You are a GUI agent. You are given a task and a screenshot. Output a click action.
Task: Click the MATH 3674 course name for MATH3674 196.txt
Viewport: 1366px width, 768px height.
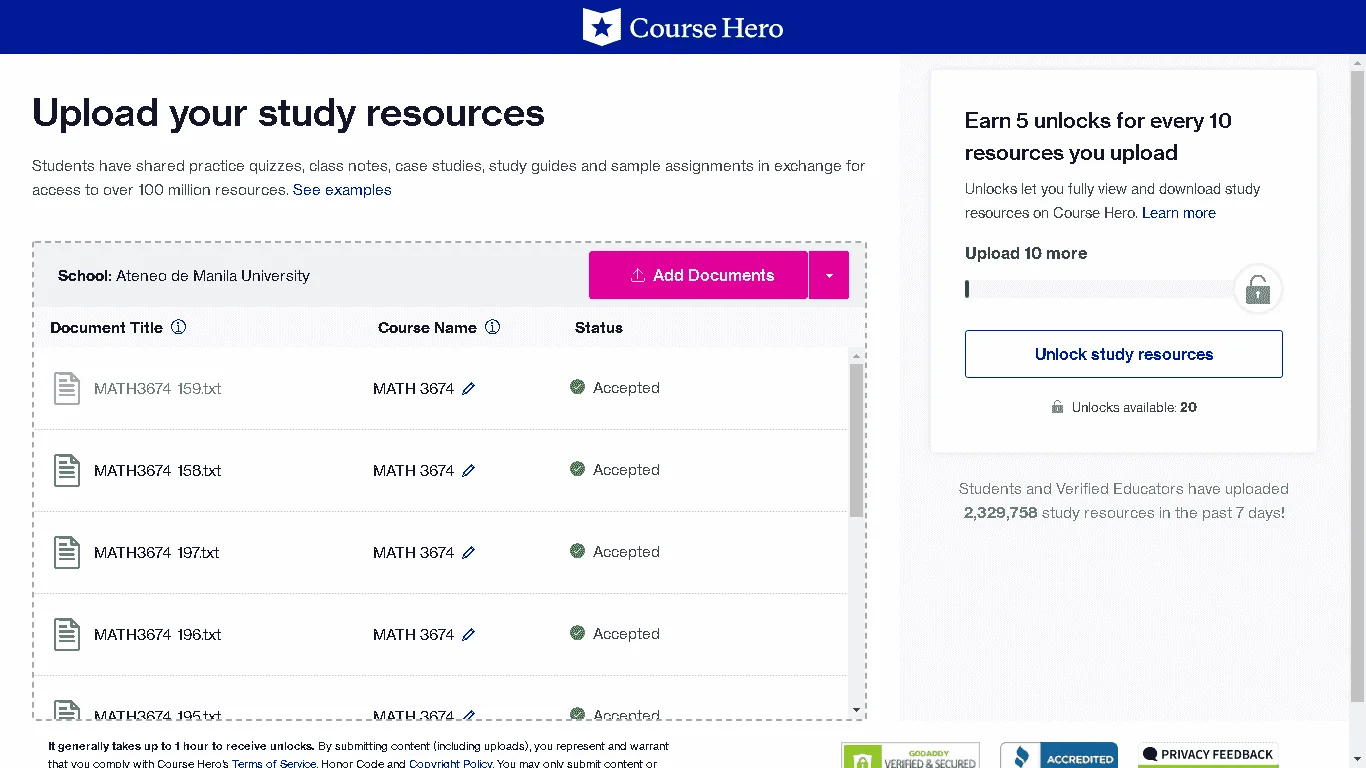pyautogui.click(x=414, y=635)
